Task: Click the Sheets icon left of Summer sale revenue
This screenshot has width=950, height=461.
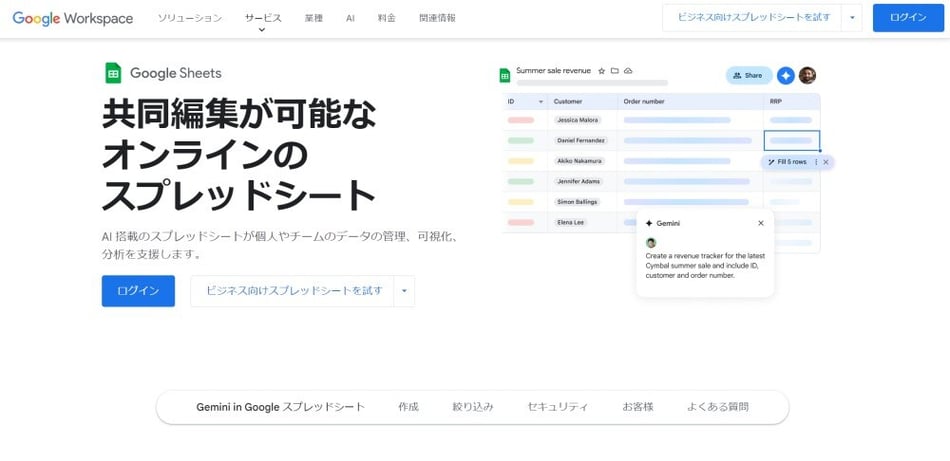Action: tap(504, 76)
